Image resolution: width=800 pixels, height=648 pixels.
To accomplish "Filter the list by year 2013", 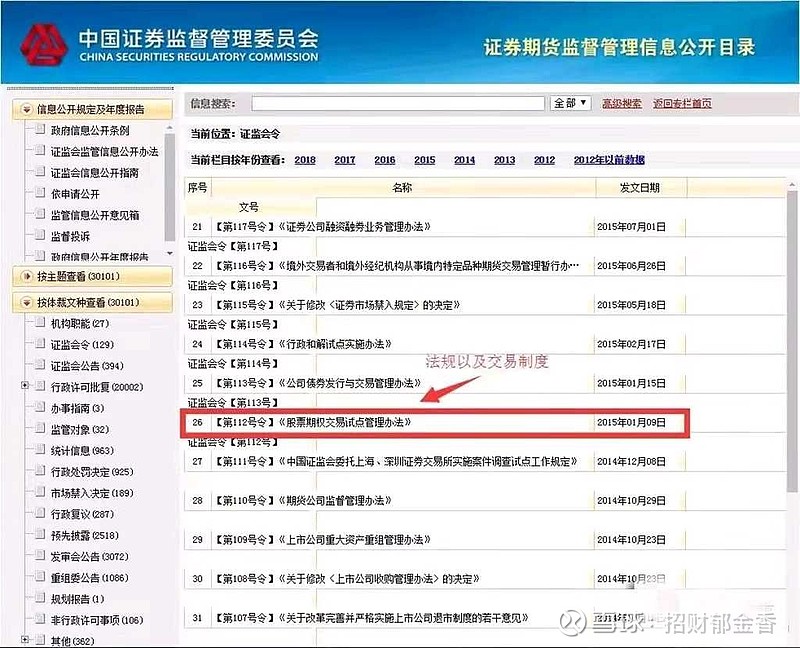I will [505, 160].
